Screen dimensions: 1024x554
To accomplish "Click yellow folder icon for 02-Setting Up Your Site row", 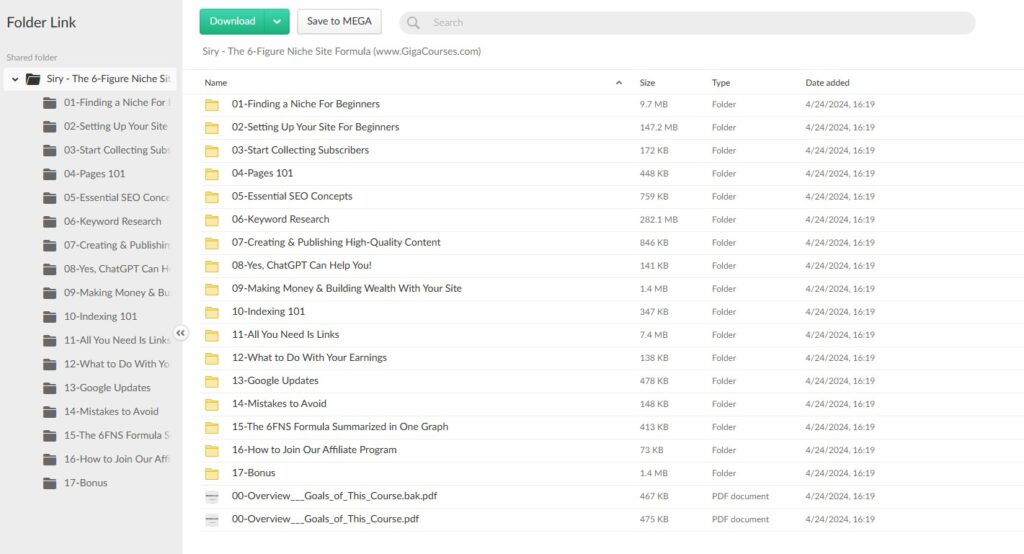I will [x=212, y=127].
